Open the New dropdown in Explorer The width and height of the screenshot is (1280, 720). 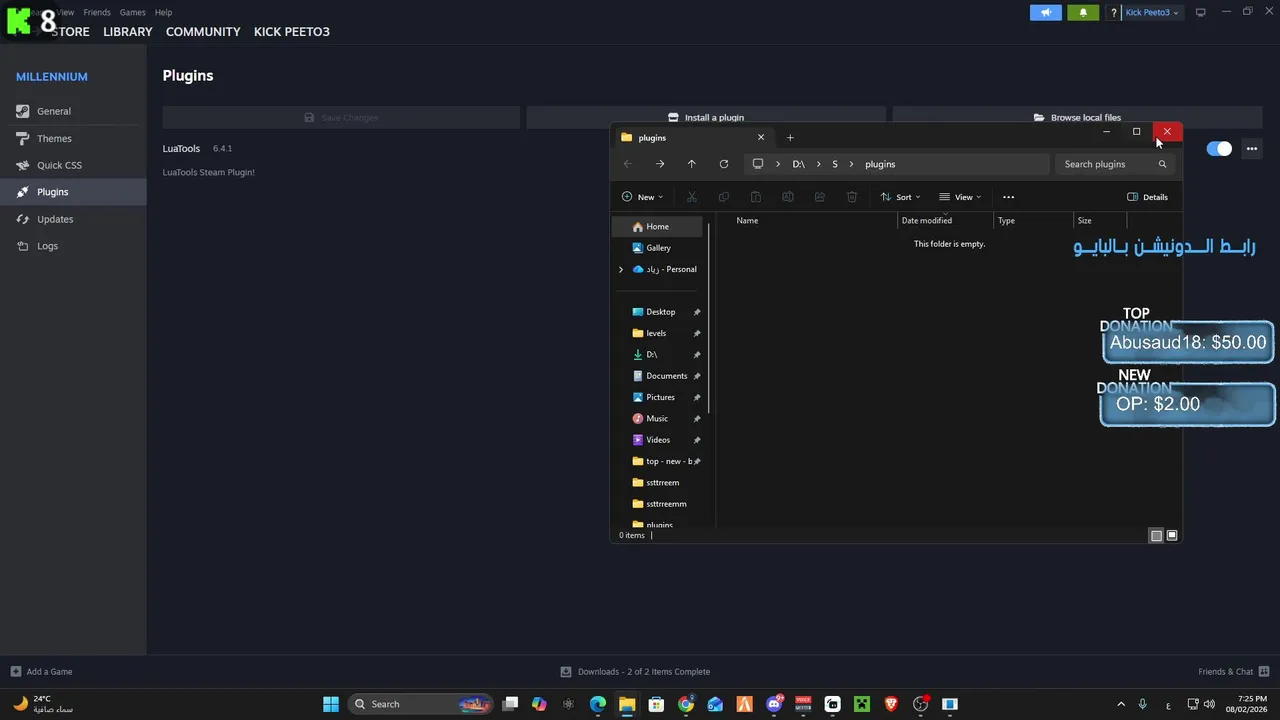pyautogui.click(x=642, y=197)
